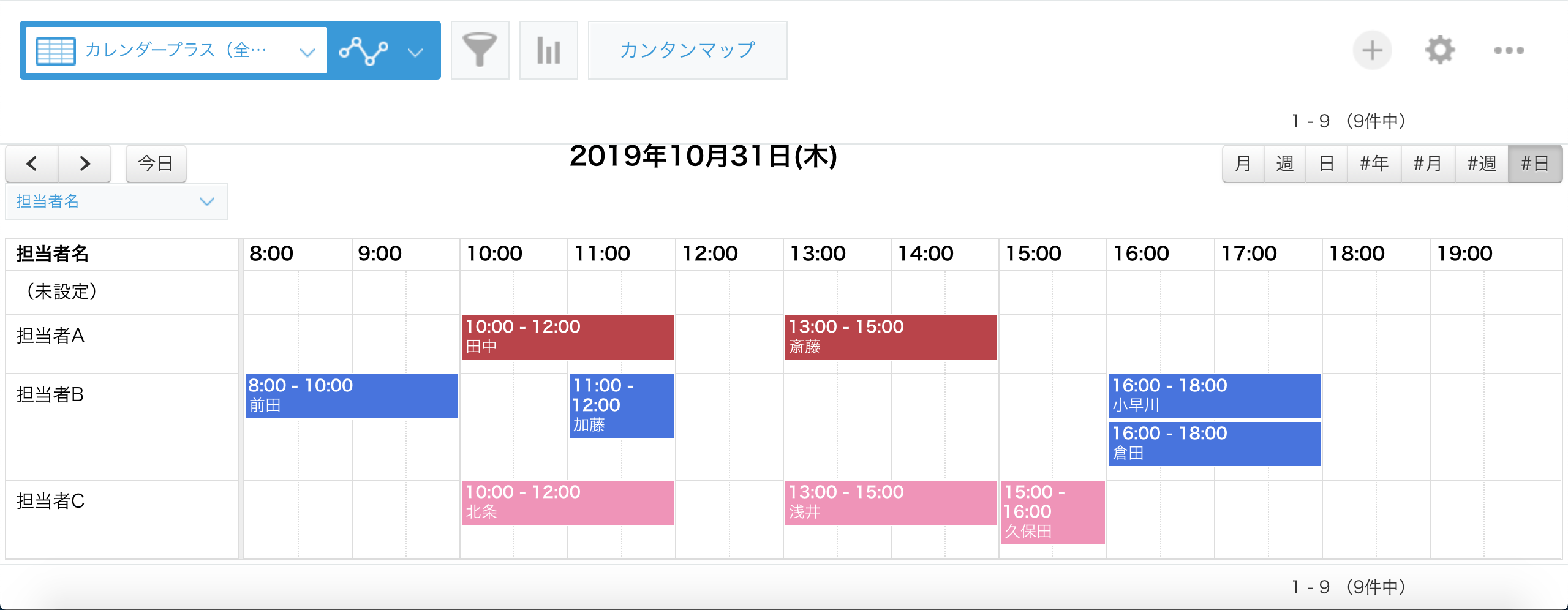1568x610 pixels.
Task: Add a new record with plus icon
Action: [1372, 50]
